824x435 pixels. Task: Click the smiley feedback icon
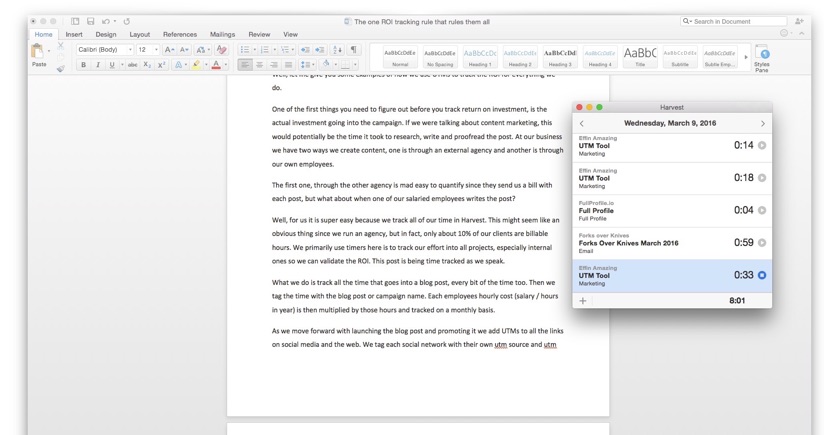pos(784,33)
